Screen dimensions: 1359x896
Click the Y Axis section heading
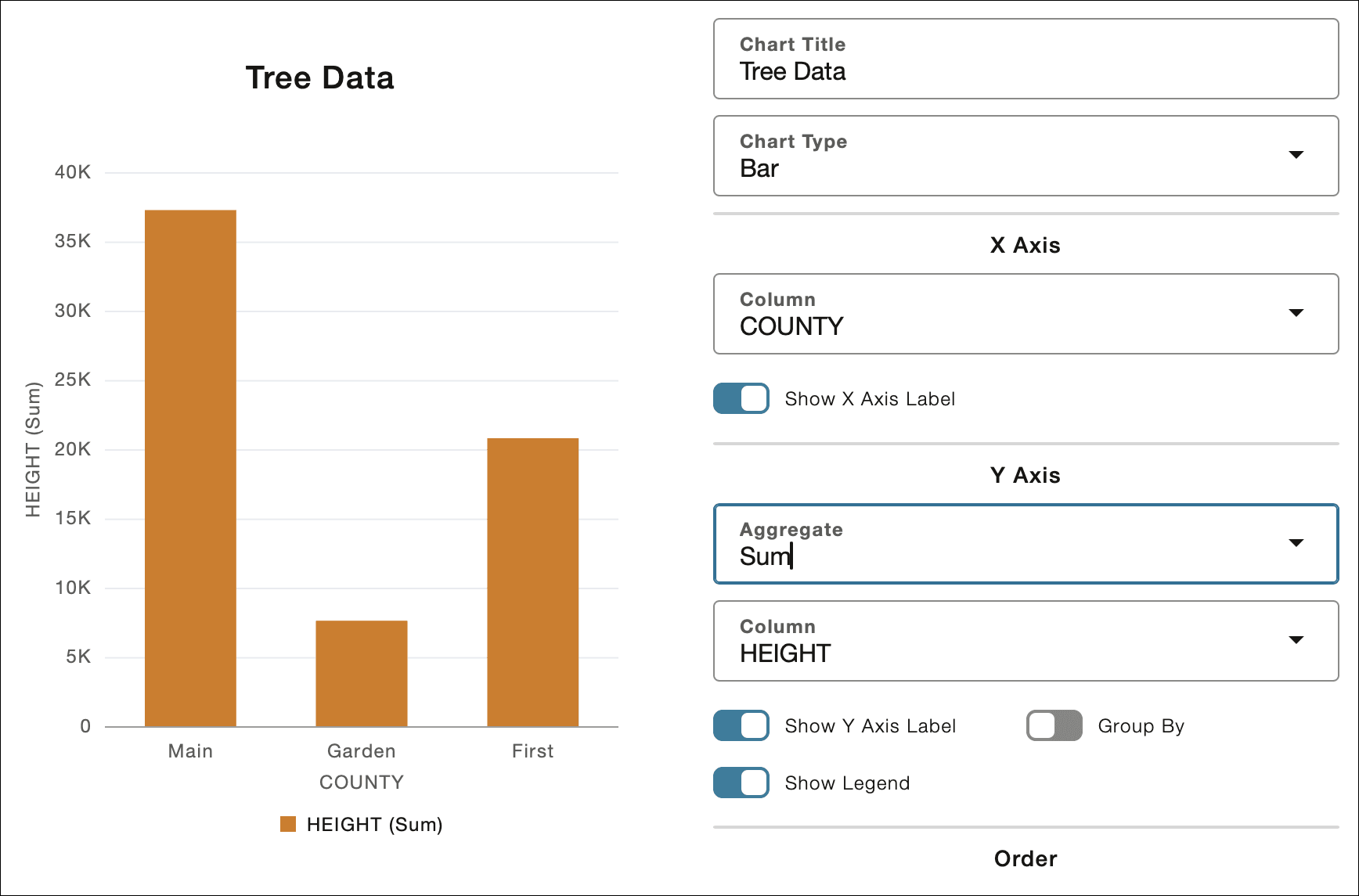[1025, 475]
